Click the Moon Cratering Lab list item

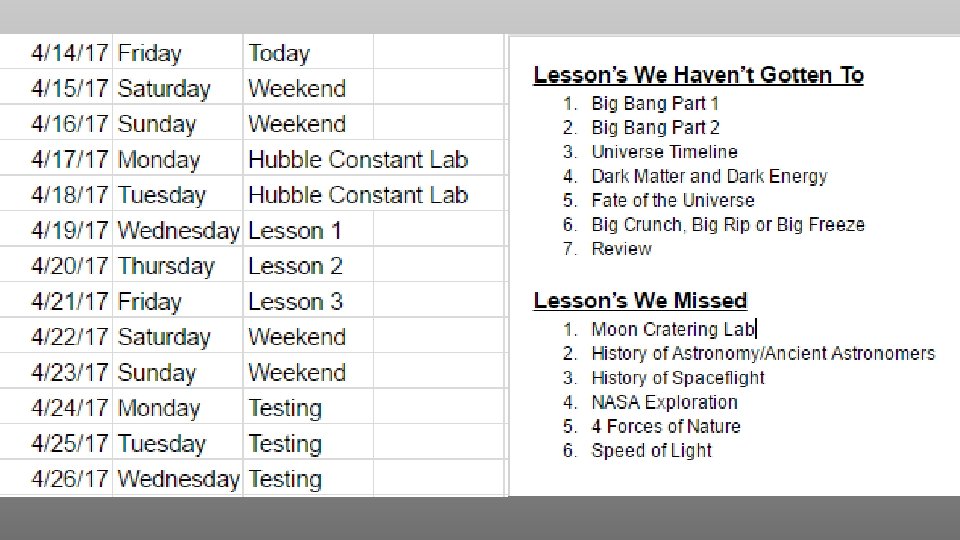coord(672,329)
